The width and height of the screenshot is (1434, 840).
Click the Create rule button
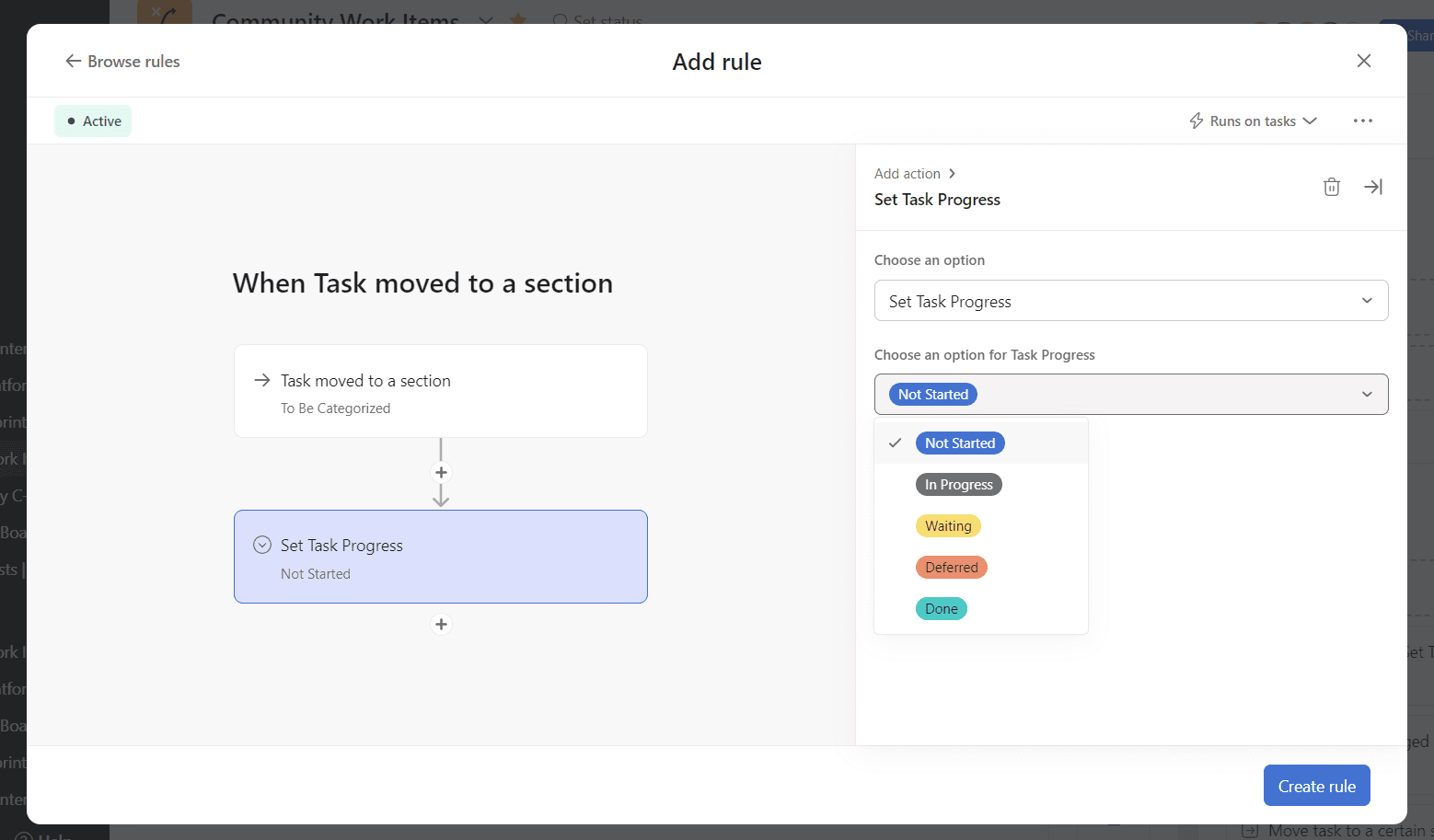pos(1316,785)
